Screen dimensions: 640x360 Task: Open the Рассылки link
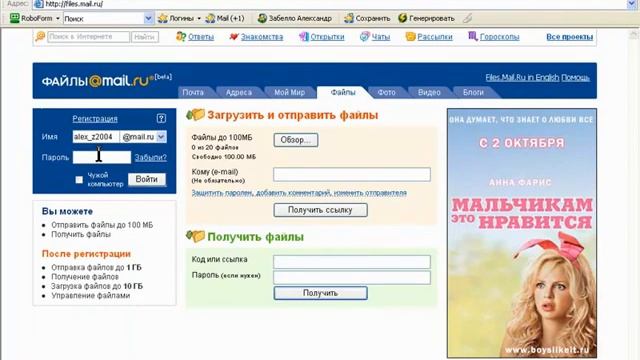[435, 37]
